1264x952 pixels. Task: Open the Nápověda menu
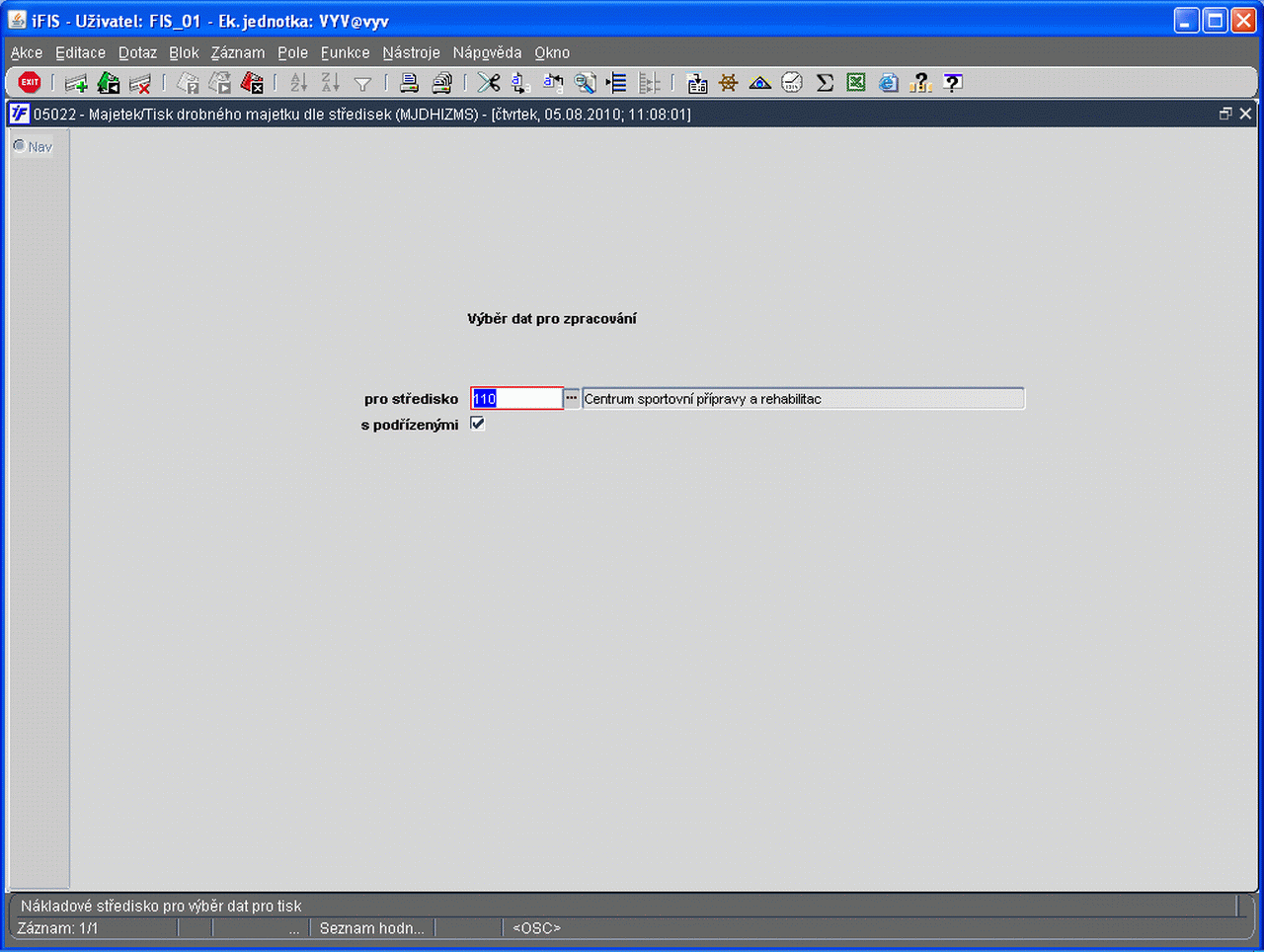click(487, 52)
